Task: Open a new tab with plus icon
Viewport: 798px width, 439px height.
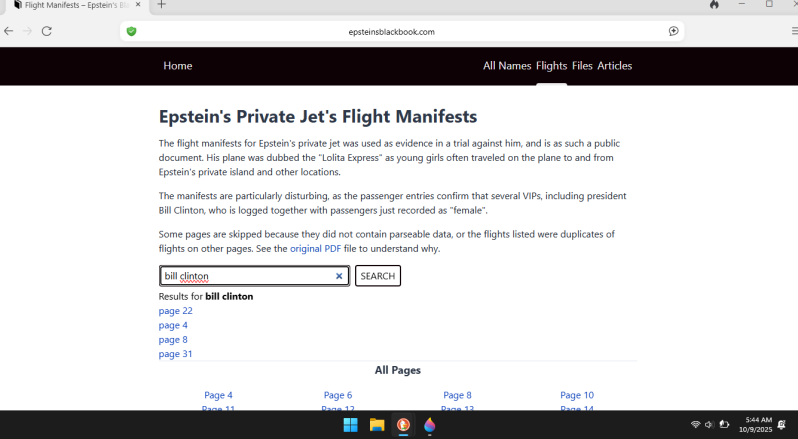Action: click(162, 5)
